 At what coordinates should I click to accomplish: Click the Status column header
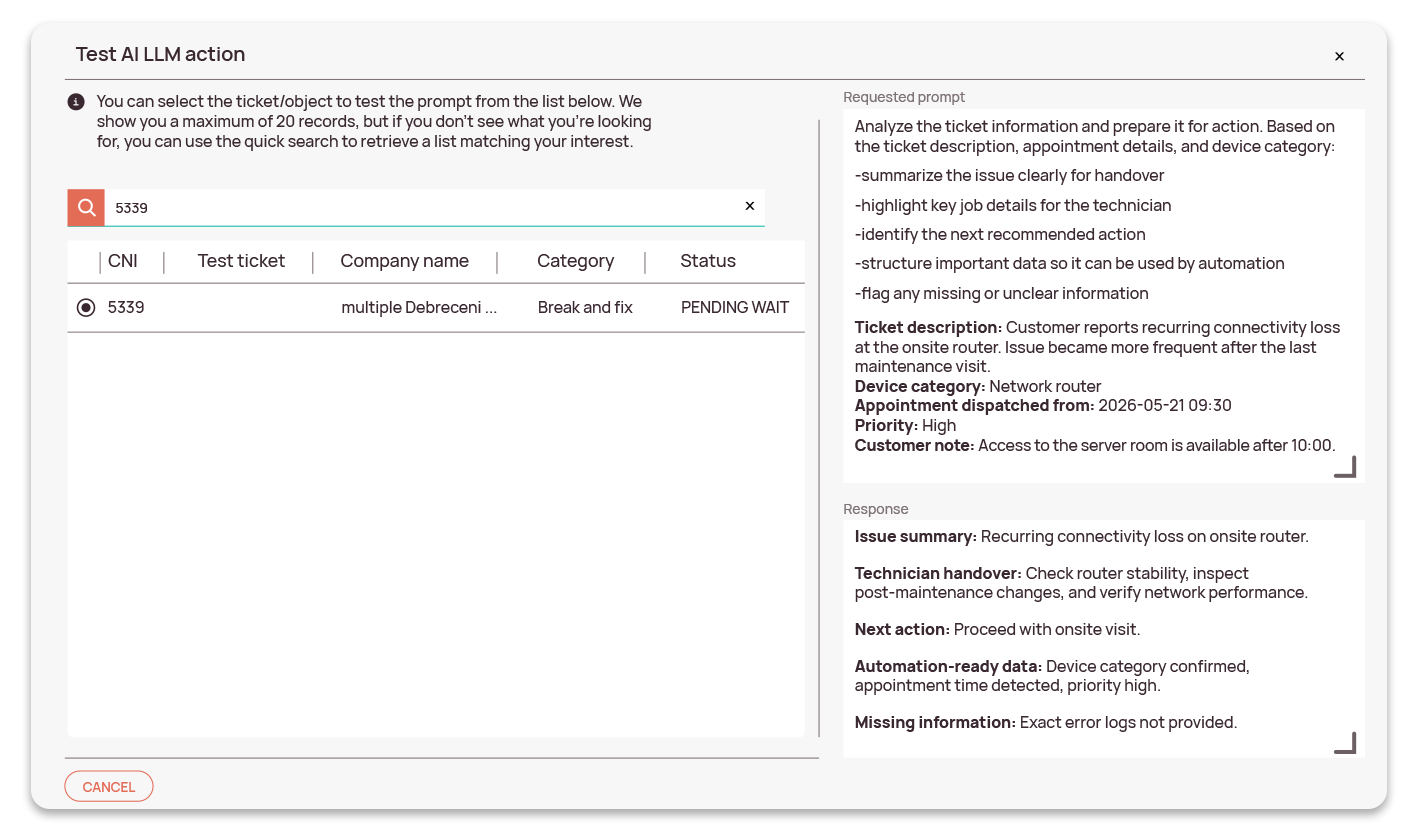click(x=708, y=261)
